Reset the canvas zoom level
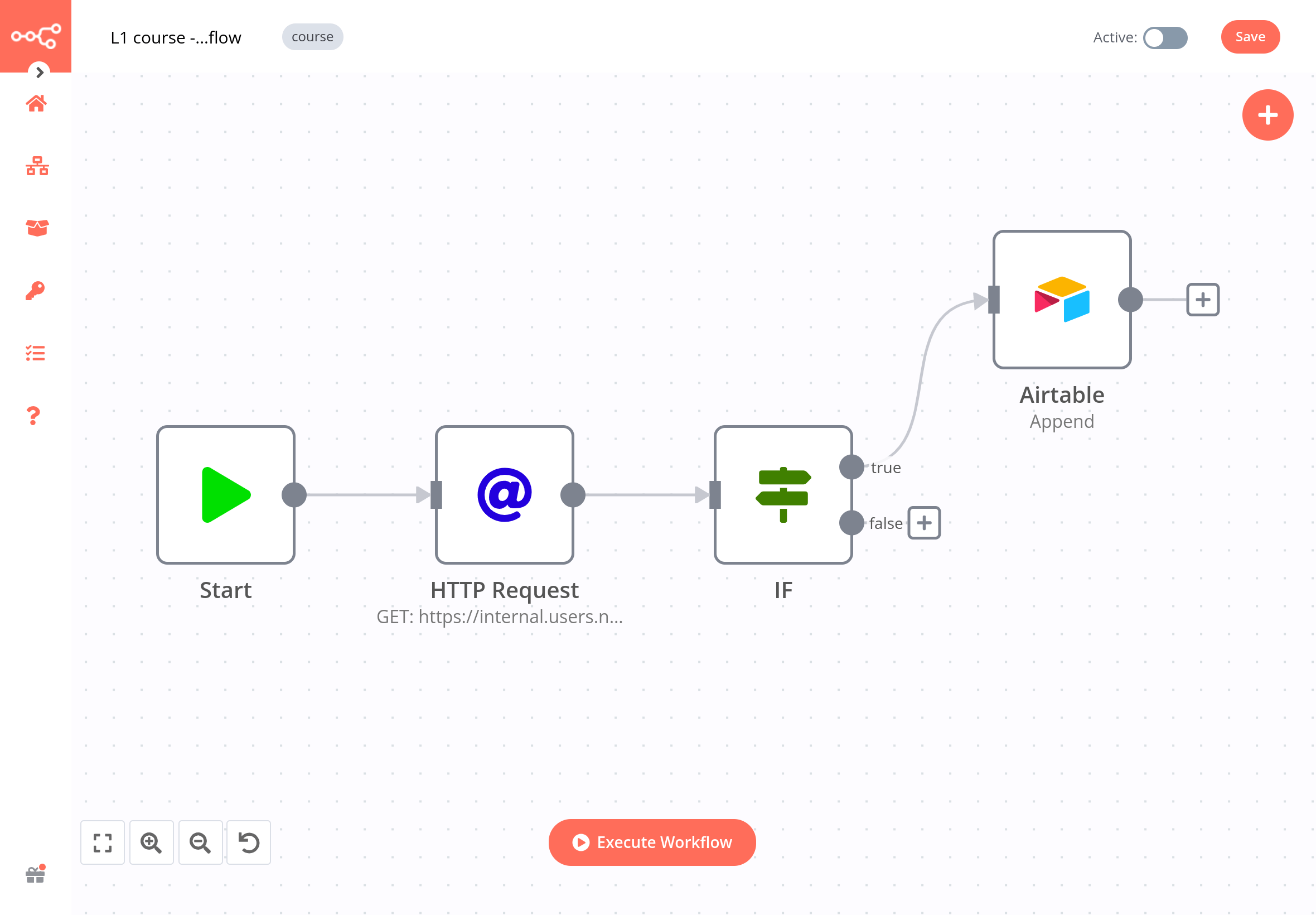The width and height of the screenshot is (1316, 915). coord(248,842)
